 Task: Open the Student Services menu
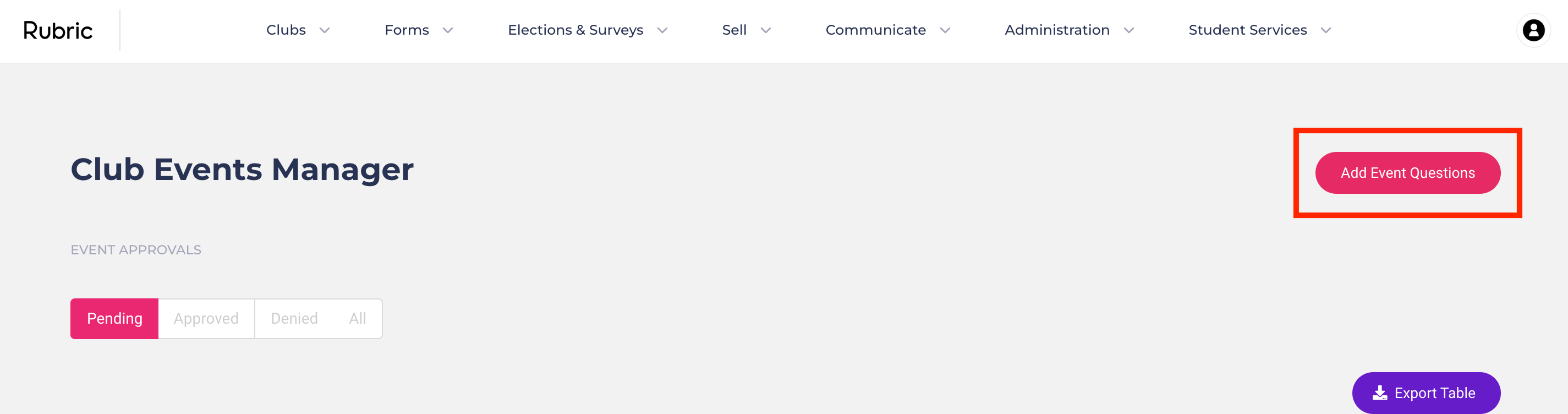1247,30
